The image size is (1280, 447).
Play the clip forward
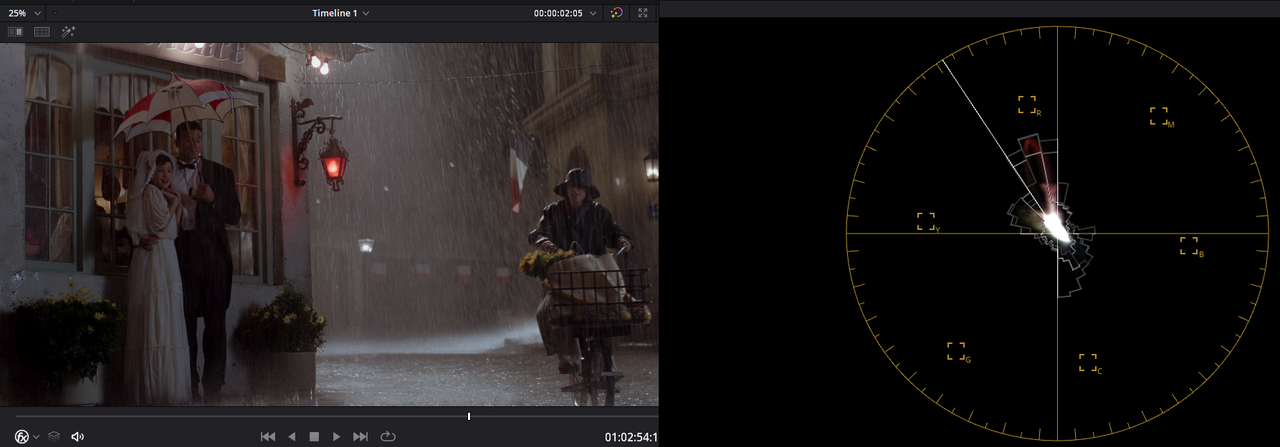click(337, 437)
